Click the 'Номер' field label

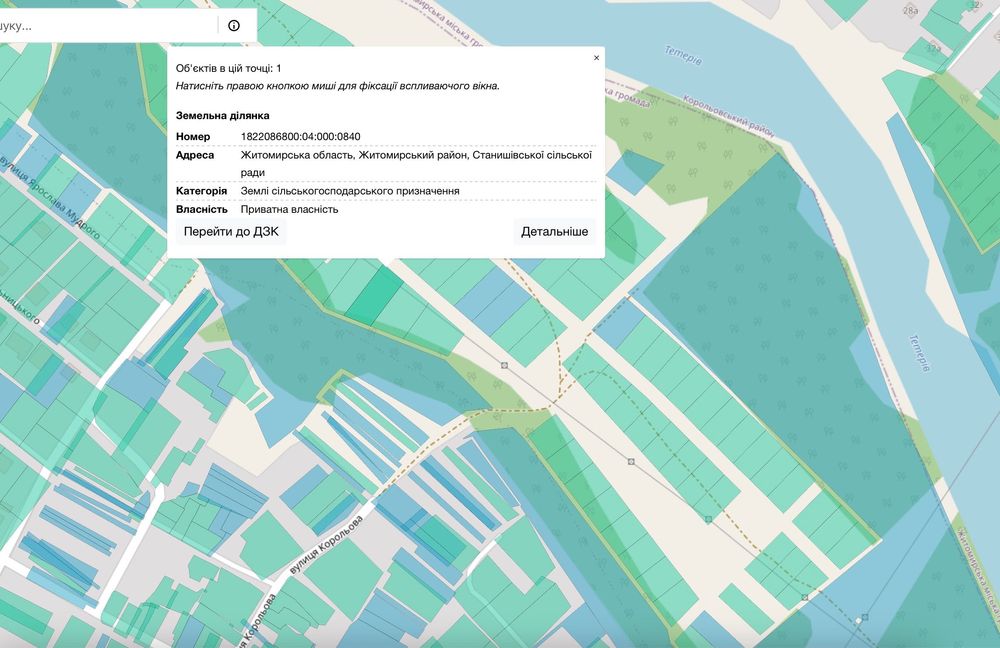(x=193, y=136)
